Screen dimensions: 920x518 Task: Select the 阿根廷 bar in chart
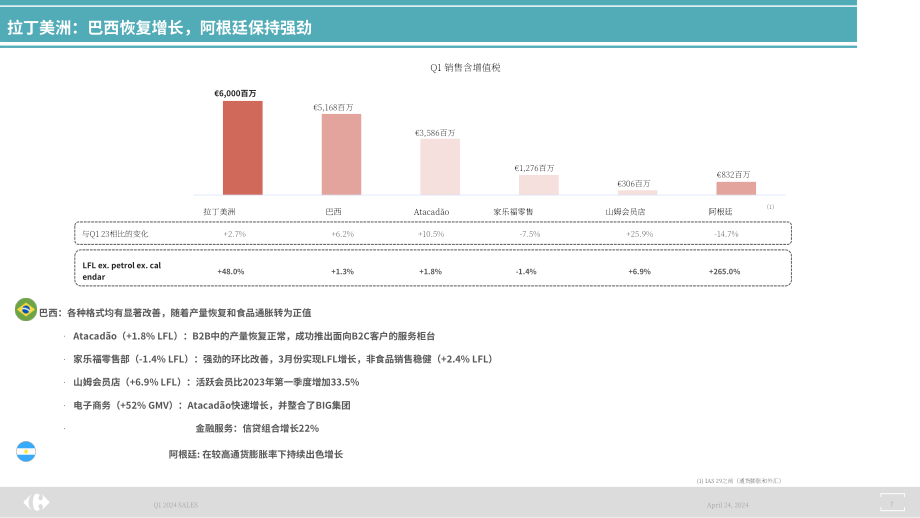point(736,188)
